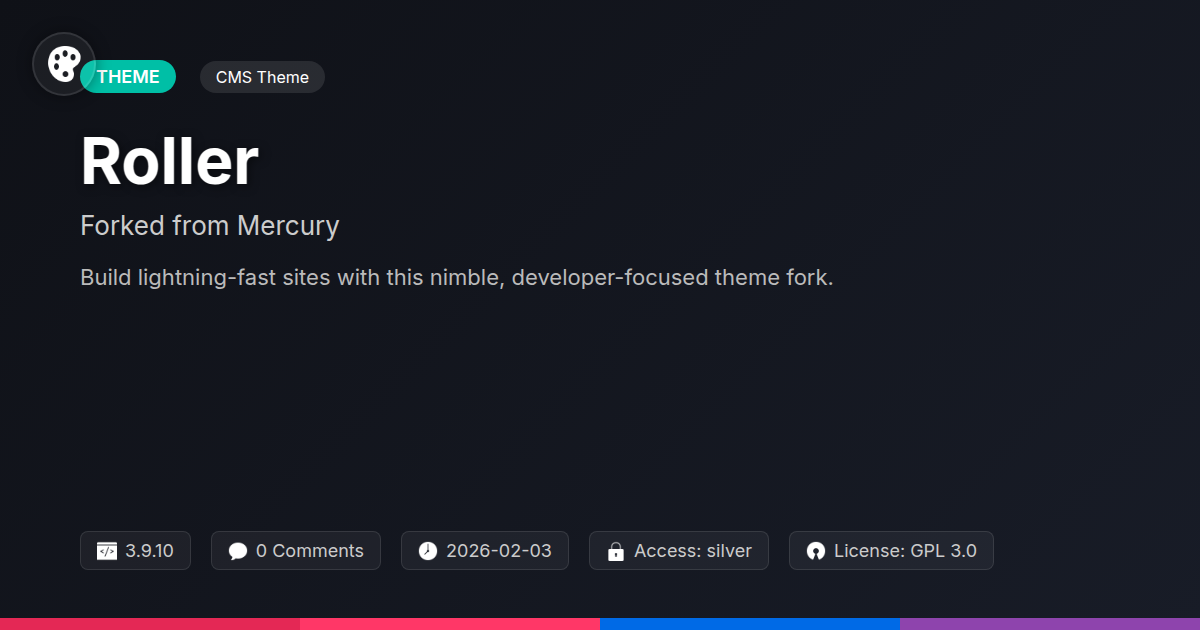This screenshot has height=630, width=1200.
Task: Click the purple color bar segment
Action: pyautogui.click(x=1050, y=623)
